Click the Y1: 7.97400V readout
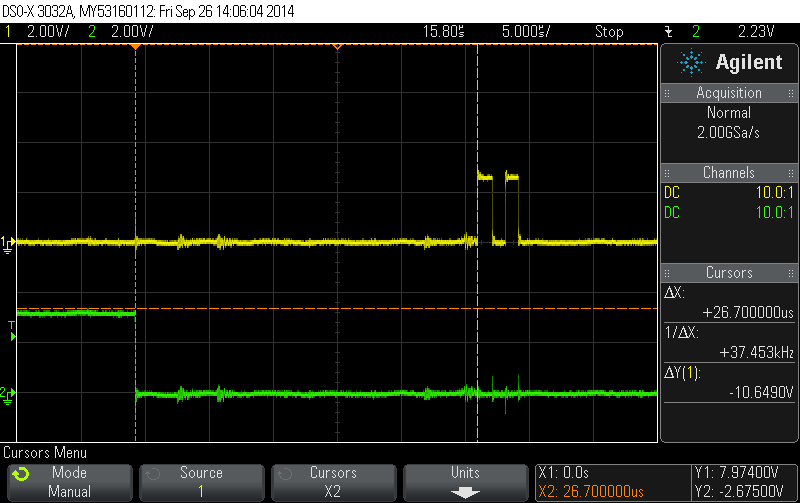 coord(737,472)
